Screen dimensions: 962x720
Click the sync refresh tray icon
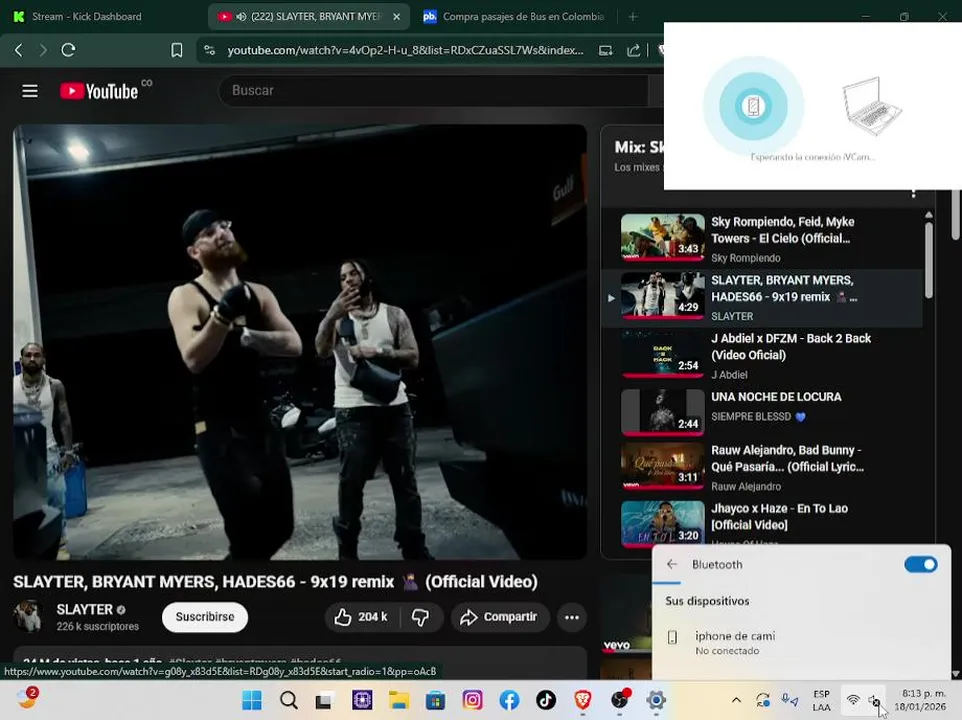pyautogui.click(x=763, y=700)
